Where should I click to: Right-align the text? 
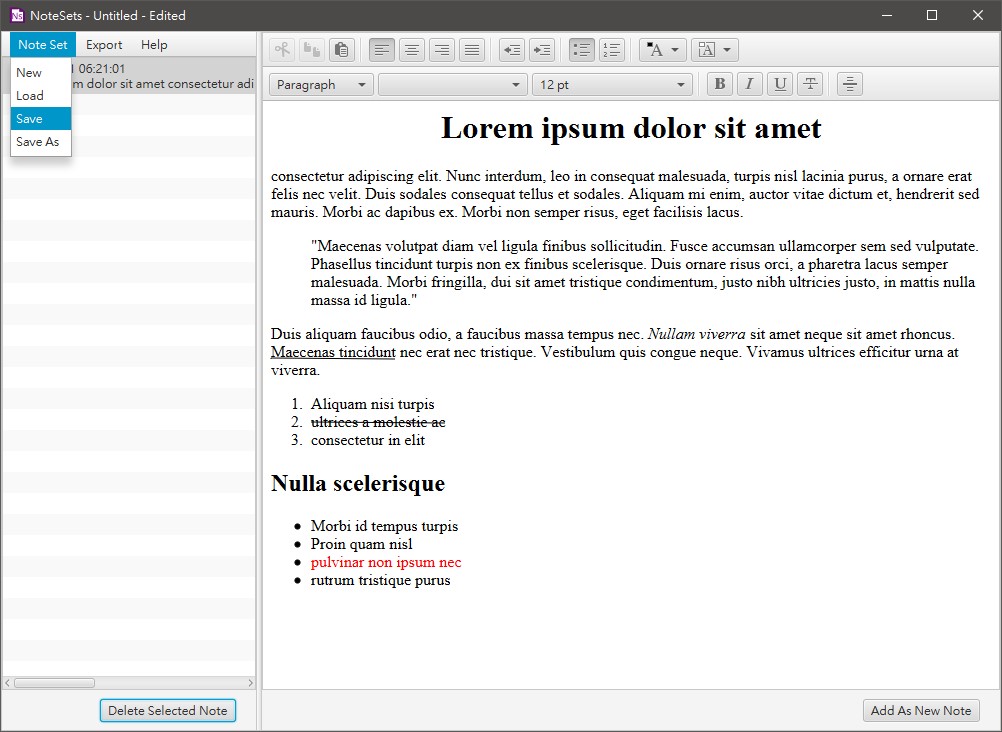click(441, 50)
